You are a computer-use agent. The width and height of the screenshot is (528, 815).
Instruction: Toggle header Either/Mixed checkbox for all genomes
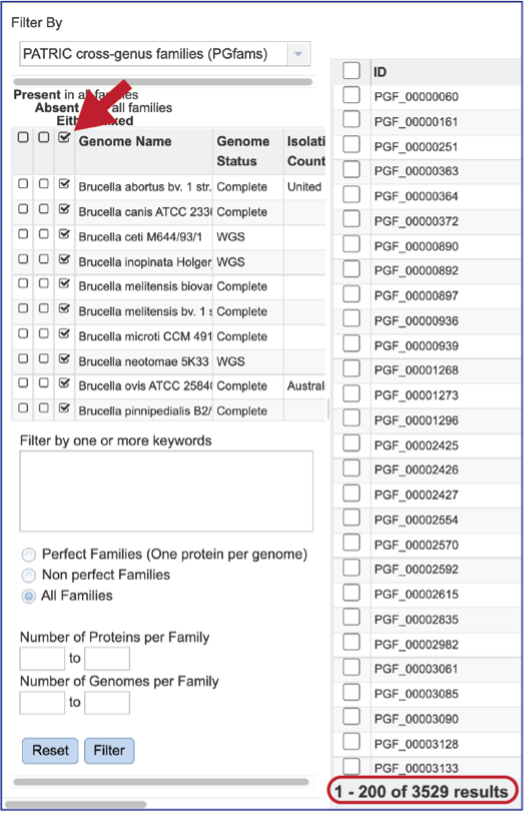pyautogui.click(x=64, y=137)
